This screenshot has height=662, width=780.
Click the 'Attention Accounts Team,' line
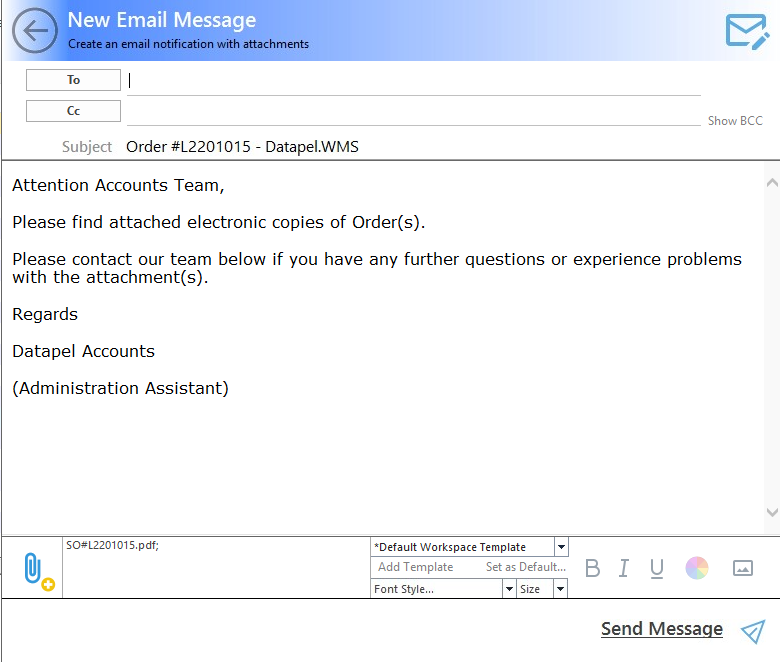point(118,186)
